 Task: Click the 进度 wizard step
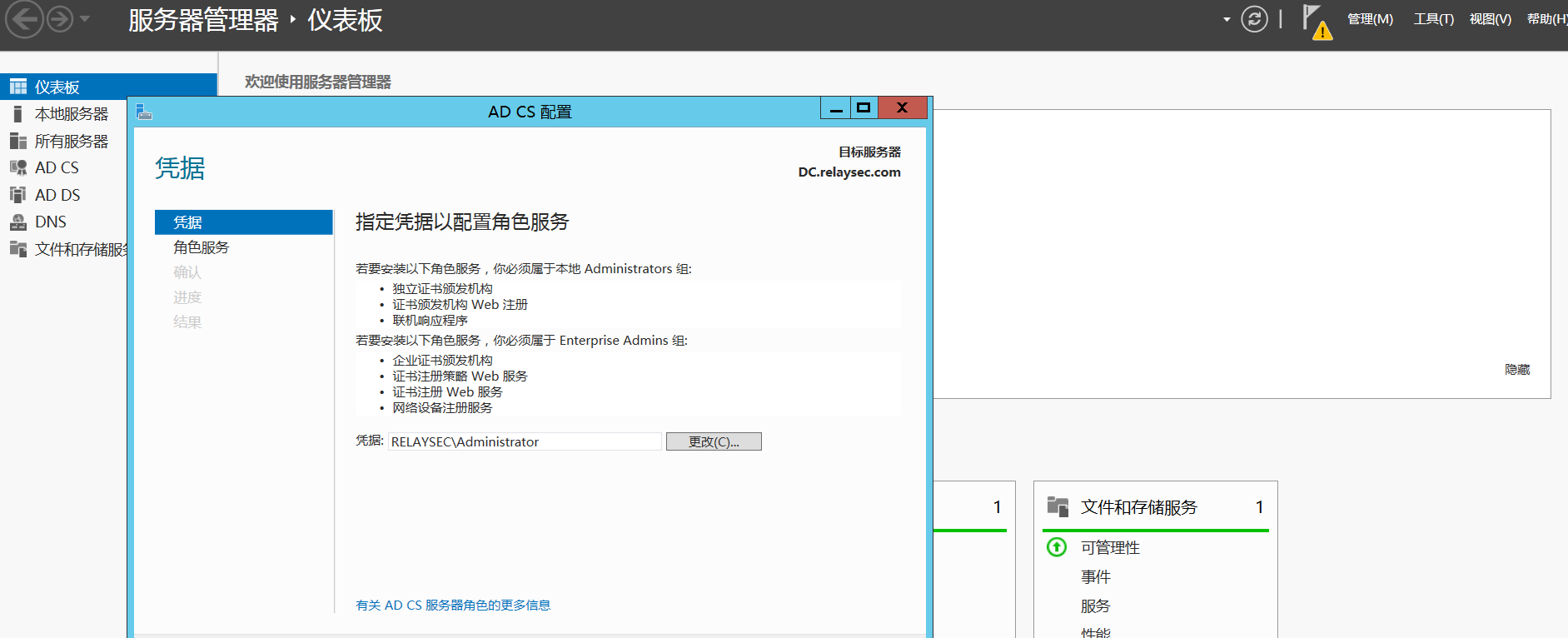coord(187,297)
